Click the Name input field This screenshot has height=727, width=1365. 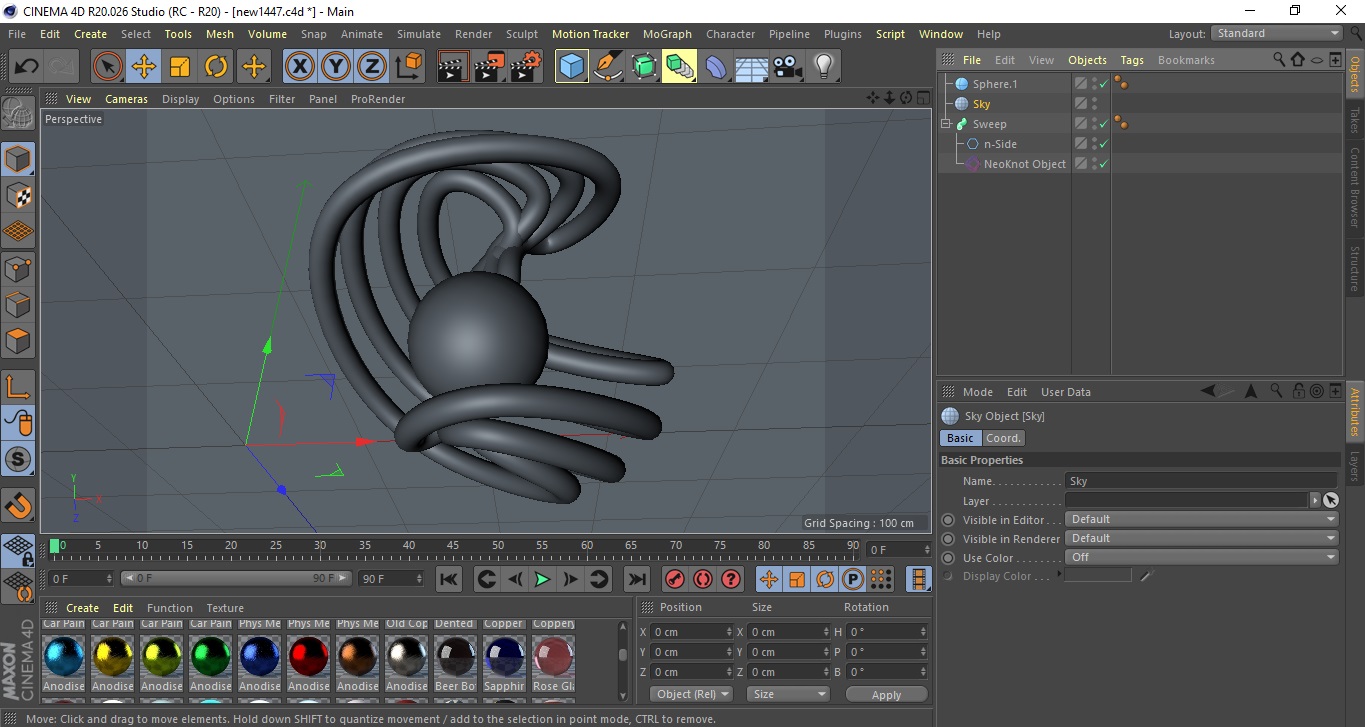click(x=1200, y=481)
